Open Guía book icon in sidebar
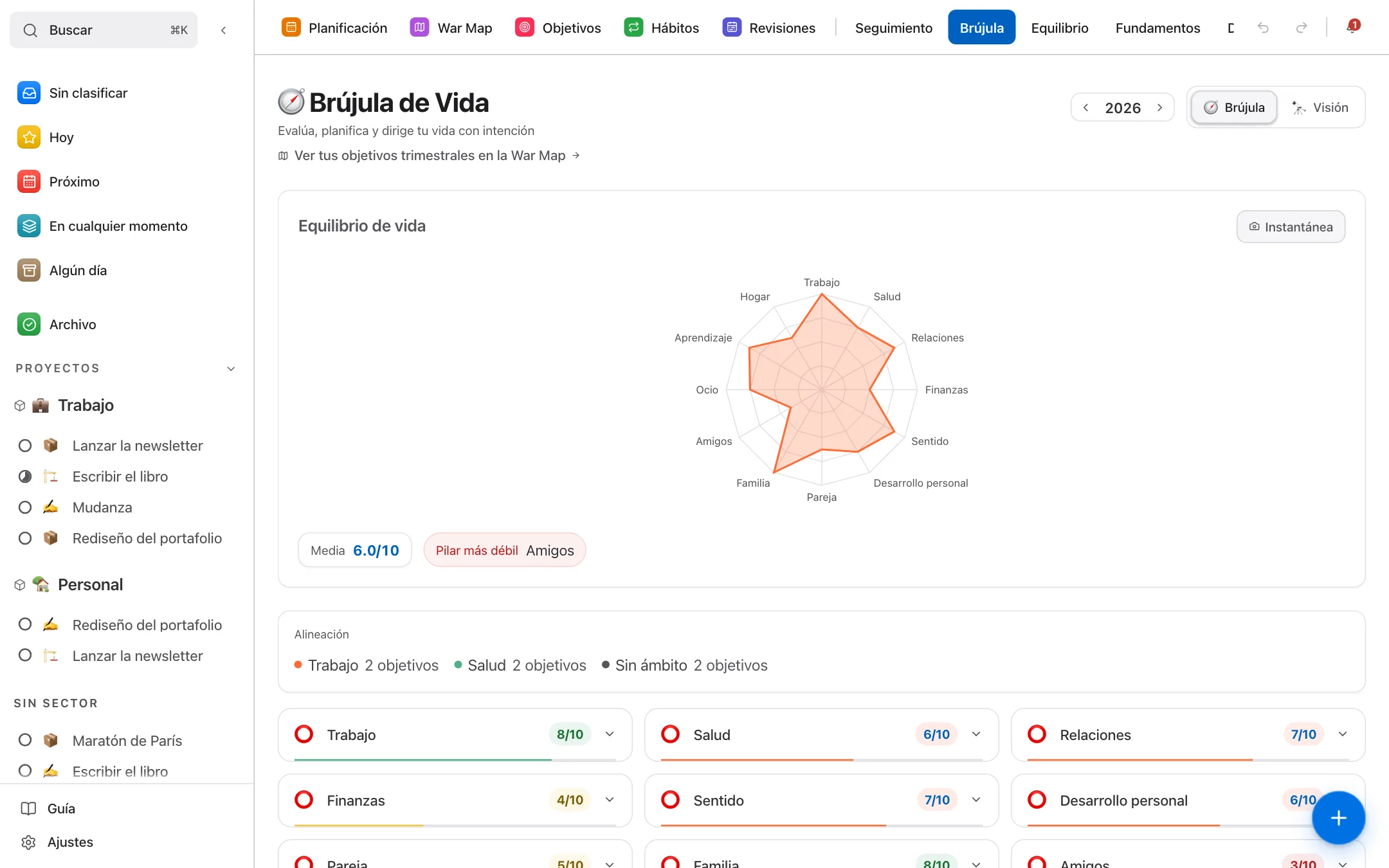Image resolution: width=1389 pixels, height=868 pixels. click(28, 809)
